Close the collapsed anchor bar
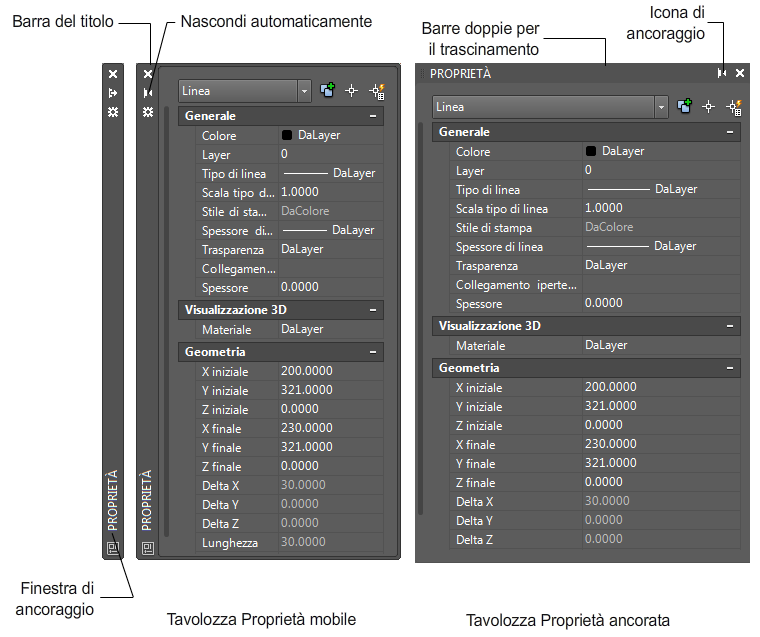The height and width of the screenshot is (637, 760). [x=113, y=74]
